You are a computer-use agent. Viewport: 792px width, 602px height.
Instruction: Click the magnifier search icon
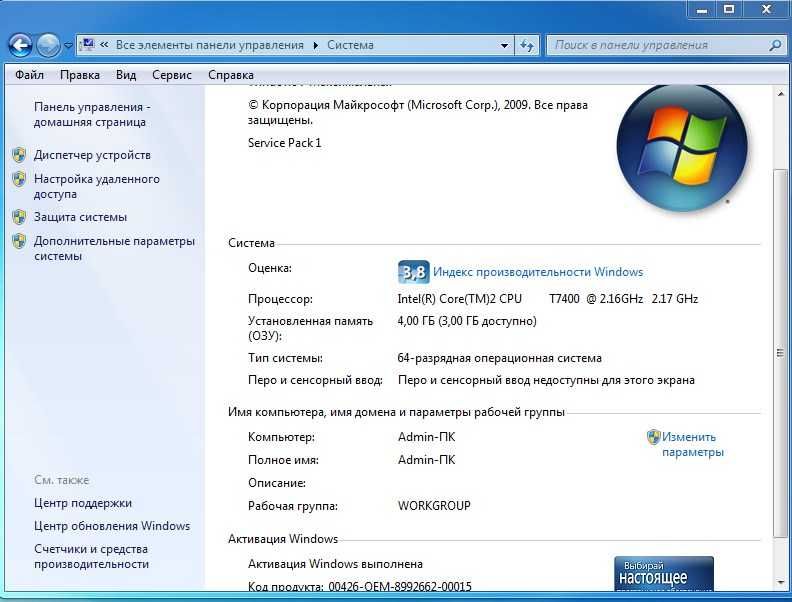[775, 45]
